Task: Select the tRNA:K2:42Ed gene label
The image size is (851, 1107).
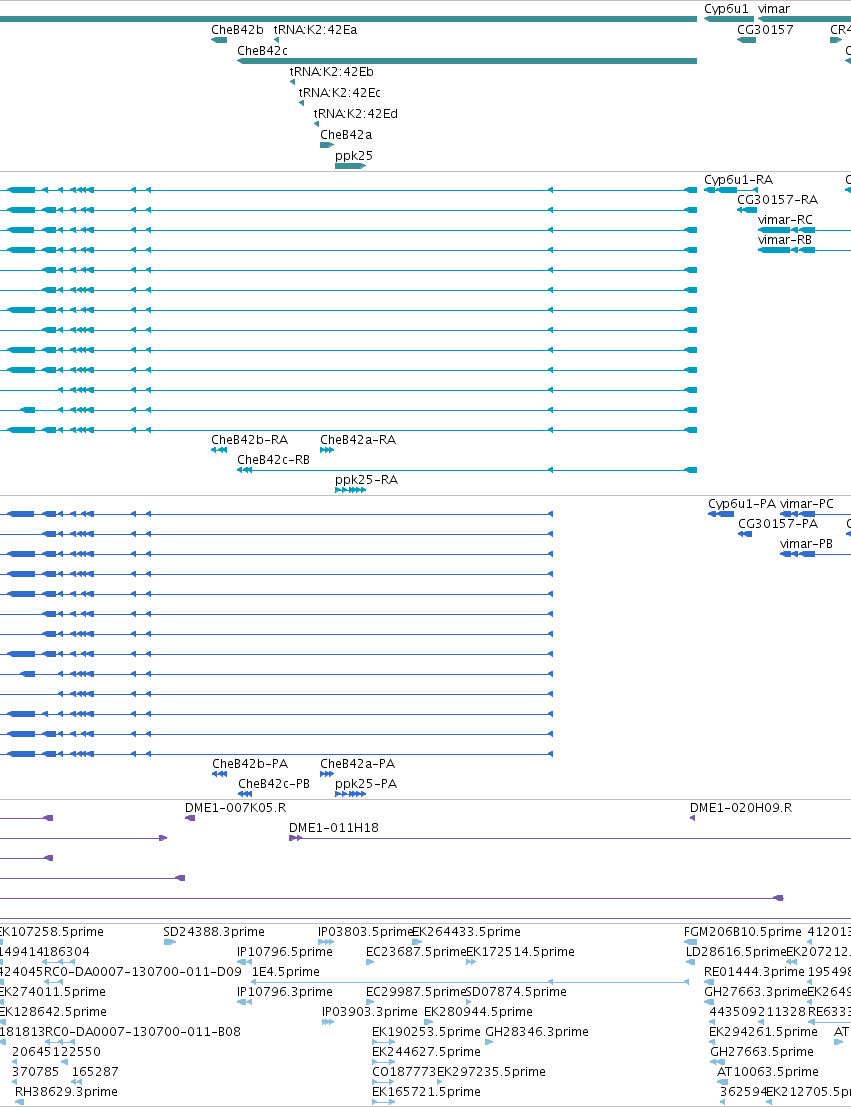Action: [356, 114]
